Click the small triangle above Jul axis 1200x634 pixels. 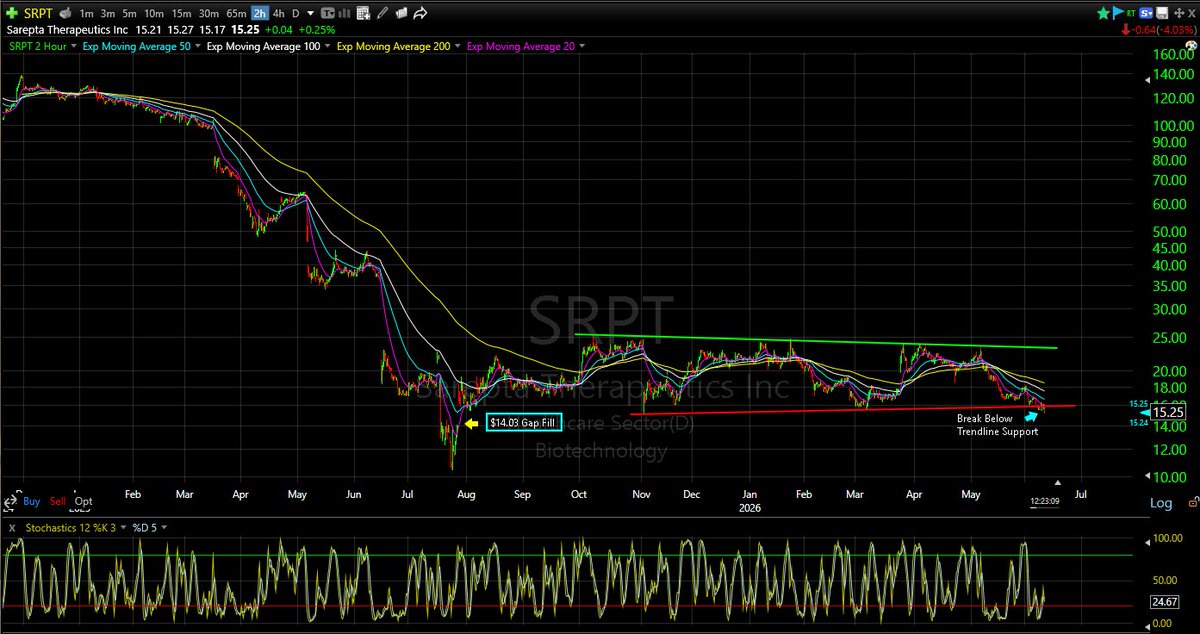(x=1058, y=483)
